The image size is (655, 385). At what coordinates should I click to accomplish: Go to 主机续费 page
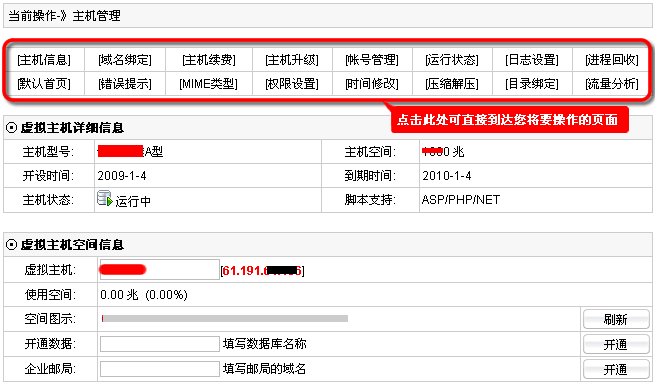[x=209, y=60]
